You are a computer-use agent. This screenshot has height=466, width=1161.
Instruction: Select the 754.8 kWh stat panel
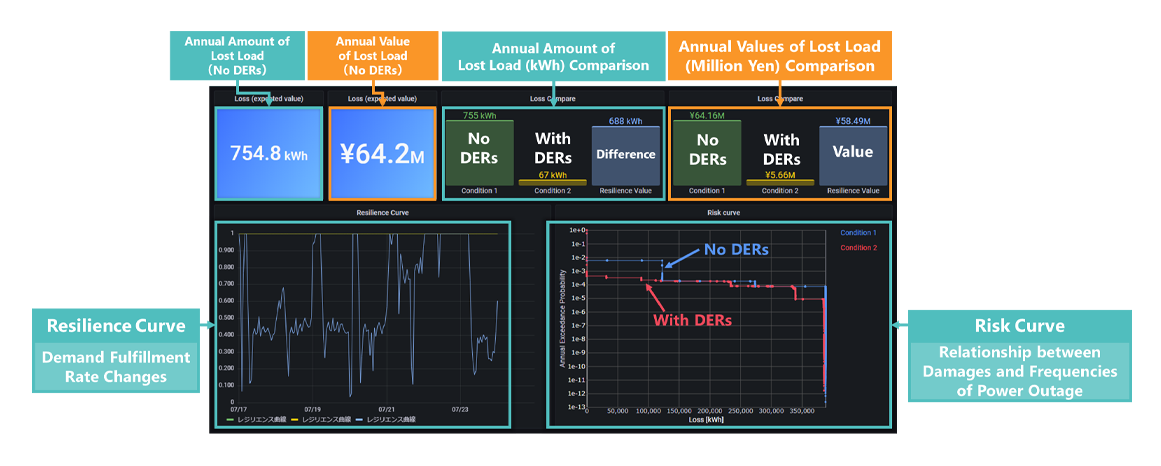click(x=268, y=154)
